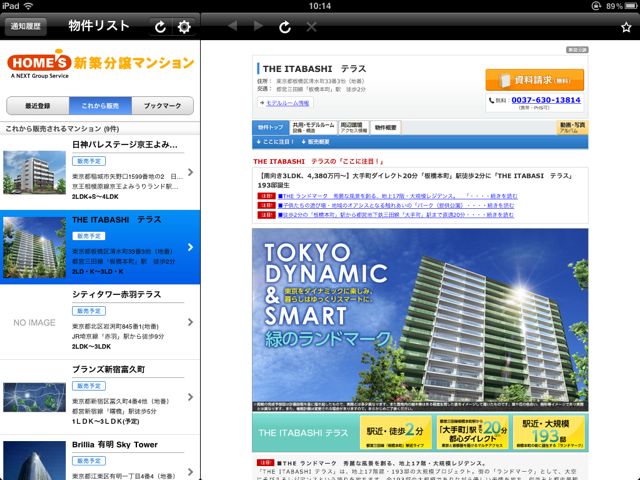Jump to 販売概要 anchor

[x=316, y=142]
